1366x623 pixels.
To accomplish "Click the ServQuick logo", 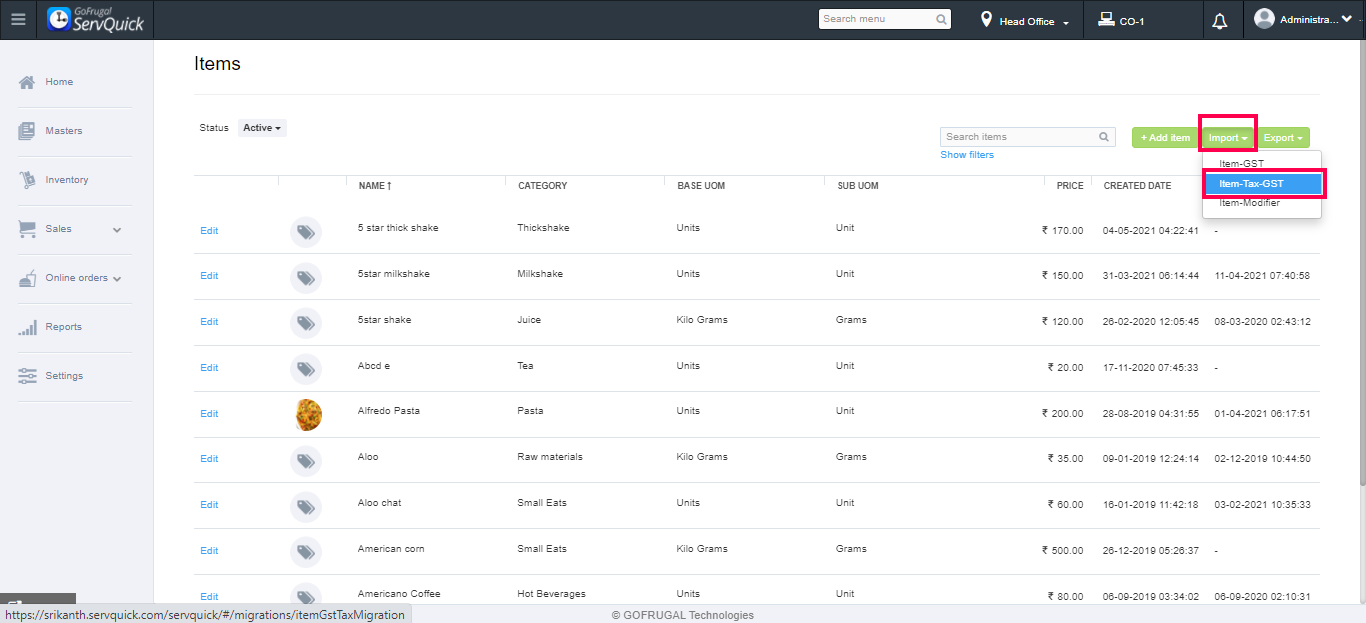I will point(96,19).
